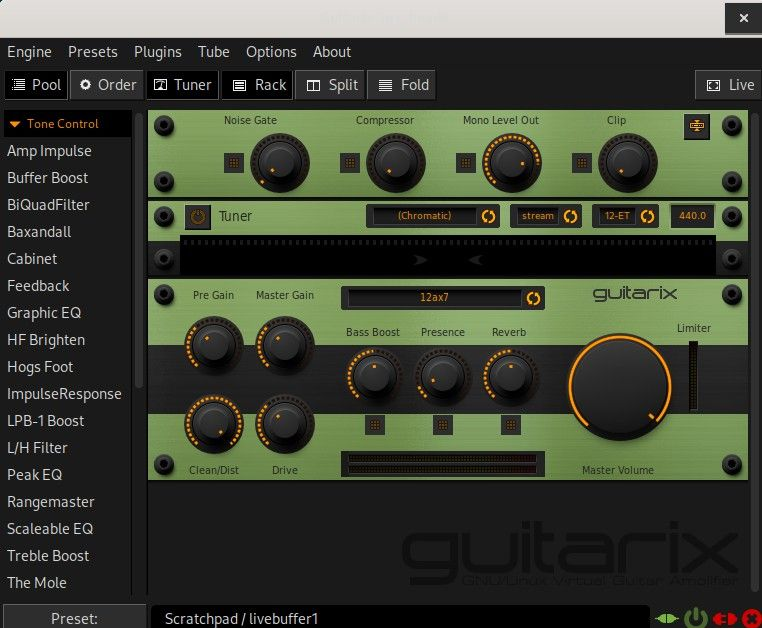Click the red disconnected plug icon
The width and height of the screenshot is (766, 628).
coord(725,619)
